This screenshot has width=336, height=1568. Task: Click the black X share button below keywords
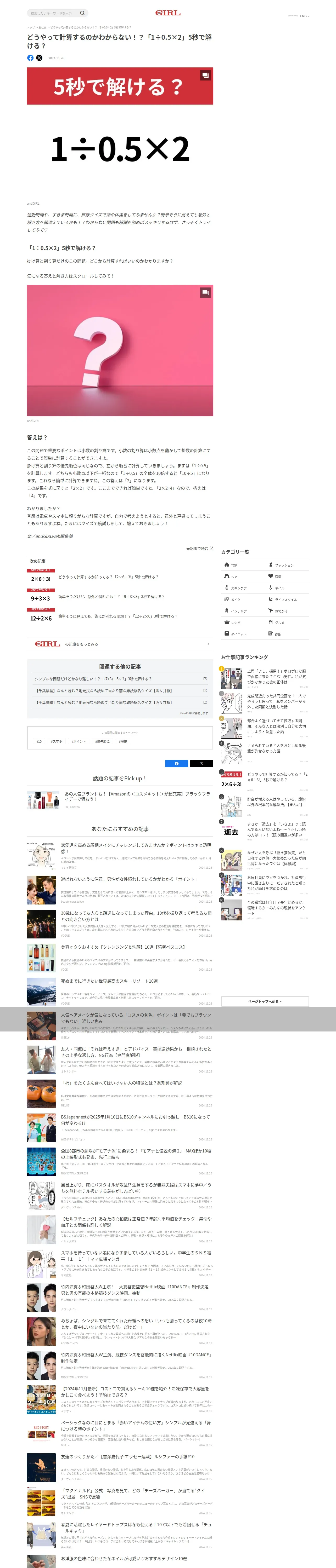click(202, 763)
